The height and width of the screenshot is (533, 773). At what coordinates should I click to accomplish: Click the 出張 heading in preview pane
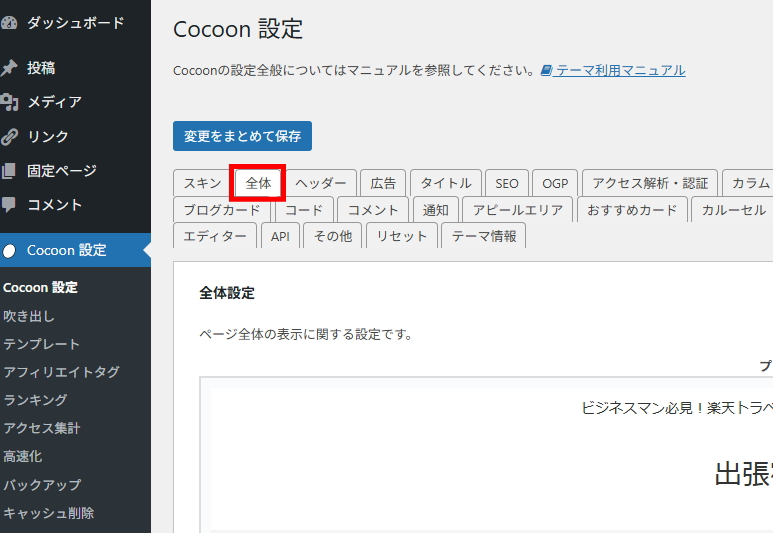click(742, 474)
